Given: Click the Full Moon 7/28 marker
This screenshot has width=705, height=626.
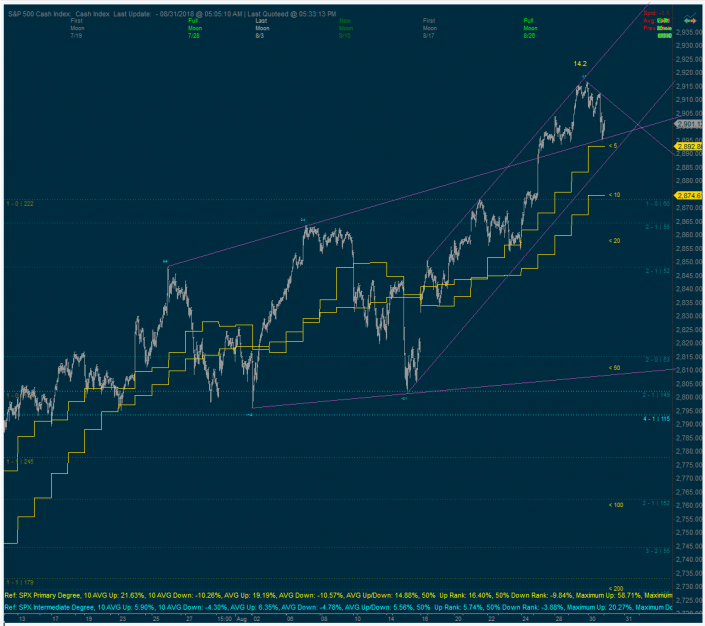Looking at the screenshot, I should (195, 28).
